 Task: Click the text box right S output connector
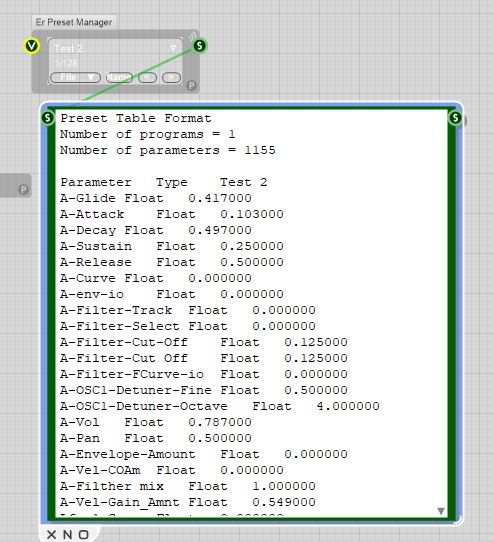456,118
